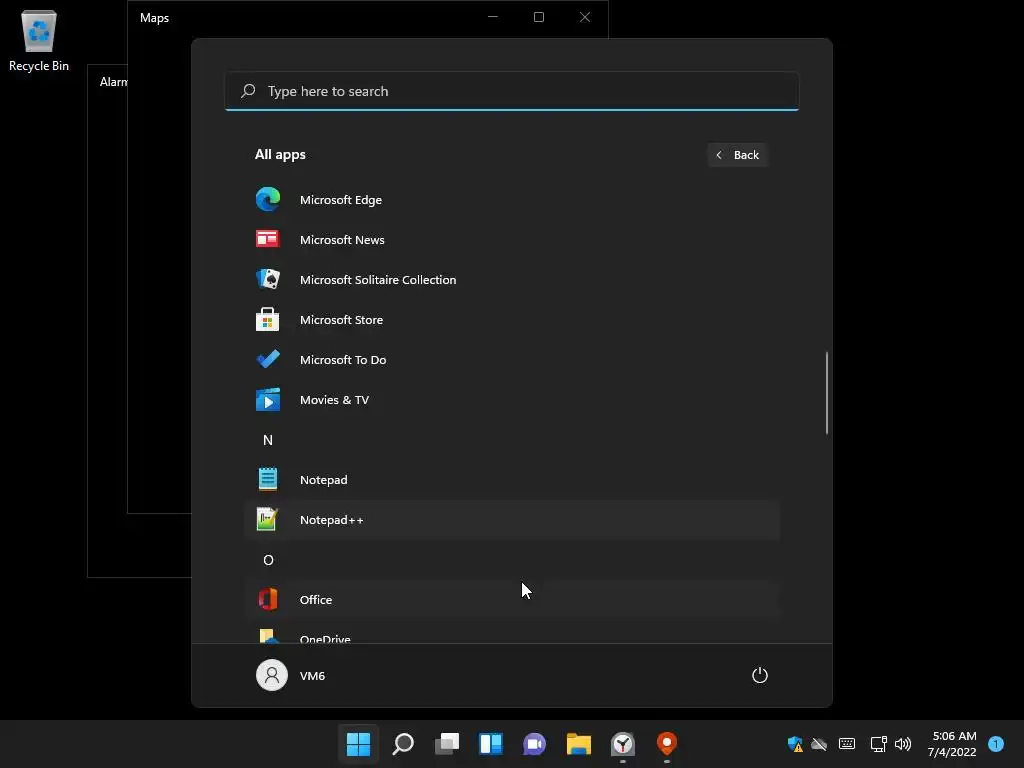Open the Power options button
The height and width of the screenshot is (768, 1024).
pyautogui.click(x=760, y=675)
